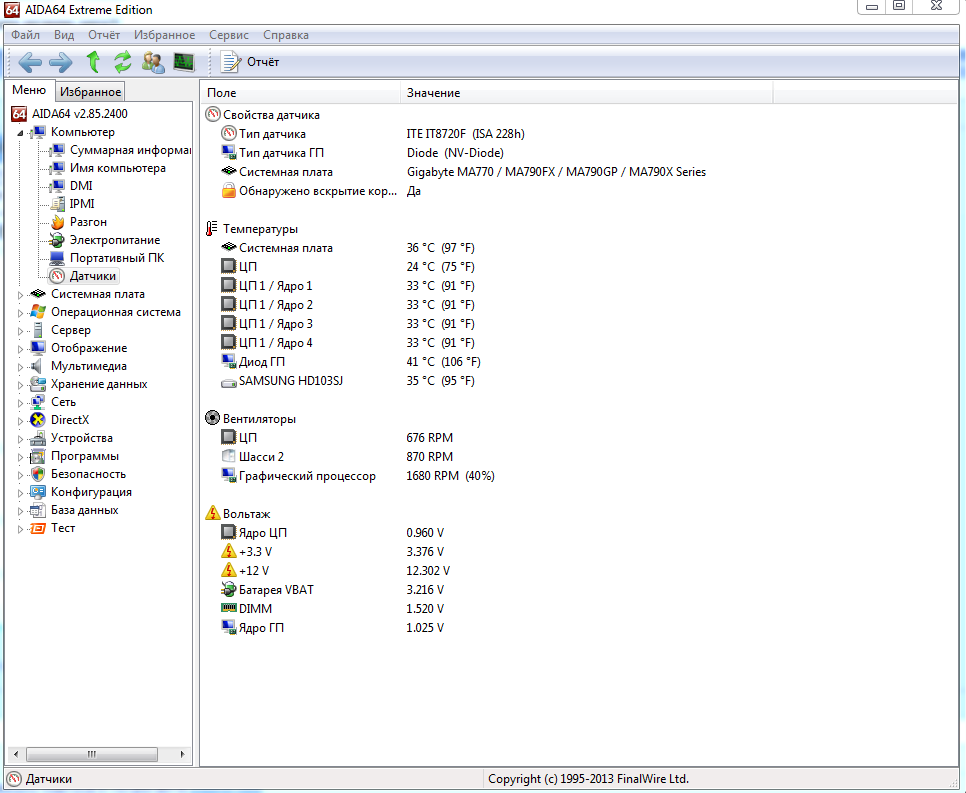Open the Отчёт menu in menu bar
Viewport: 966px width, 793px height.
pos(104,35)
